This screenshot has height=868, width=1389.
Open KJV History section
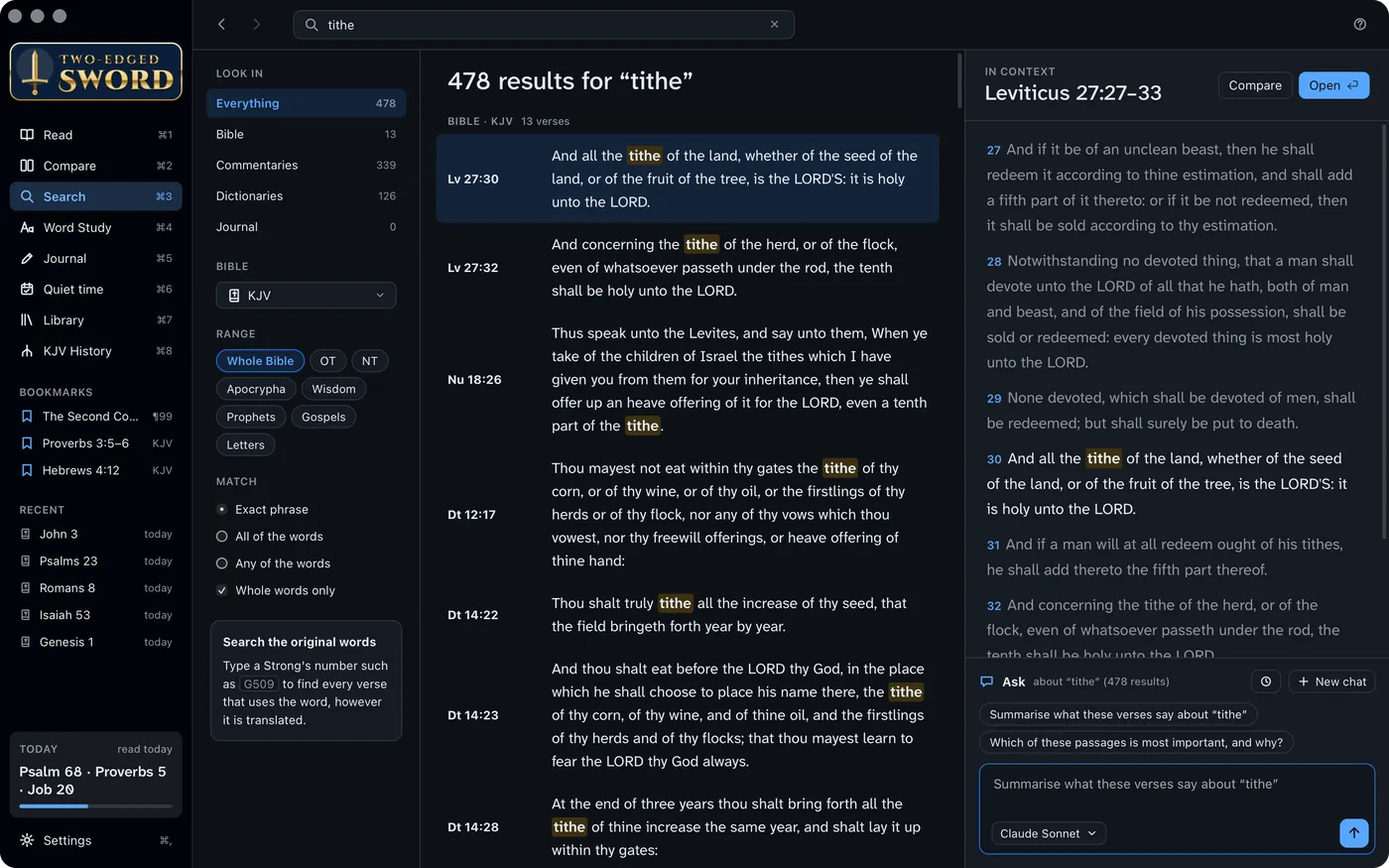(95, 350)
